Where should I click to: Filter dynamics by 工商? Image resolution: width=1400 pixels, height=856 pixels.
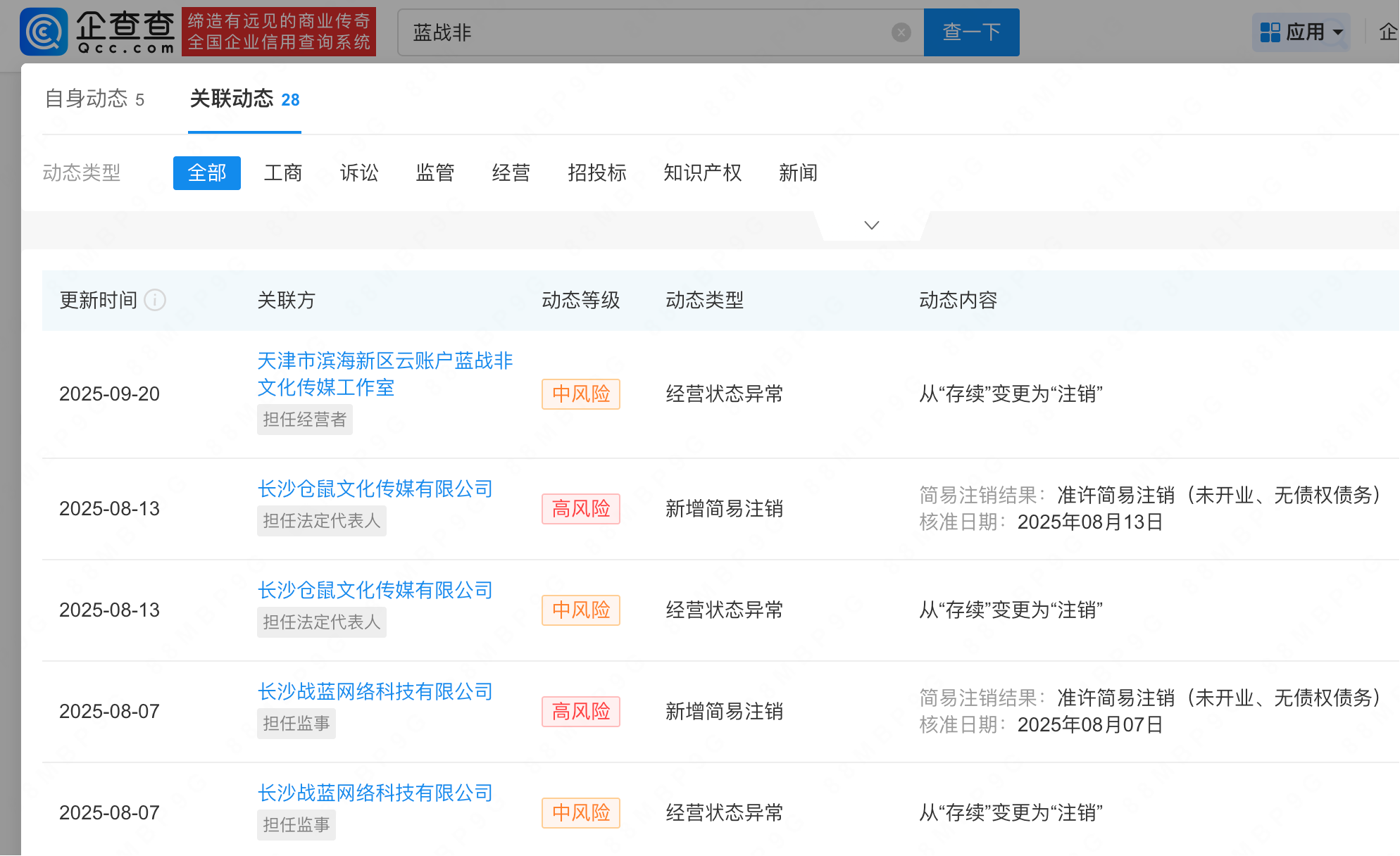click(283, 173)
